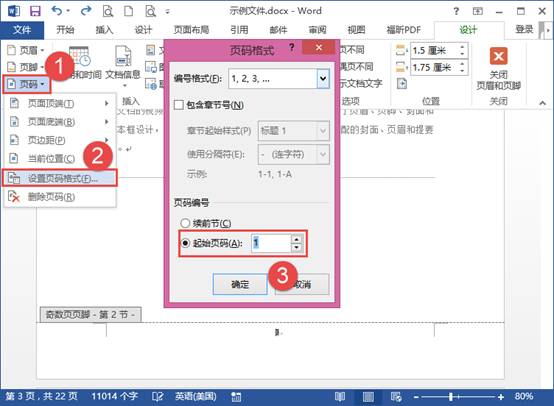Screen dimensions: 554x406
Task: Open the Use separator dropdown
Action: (x=323, y=154)
